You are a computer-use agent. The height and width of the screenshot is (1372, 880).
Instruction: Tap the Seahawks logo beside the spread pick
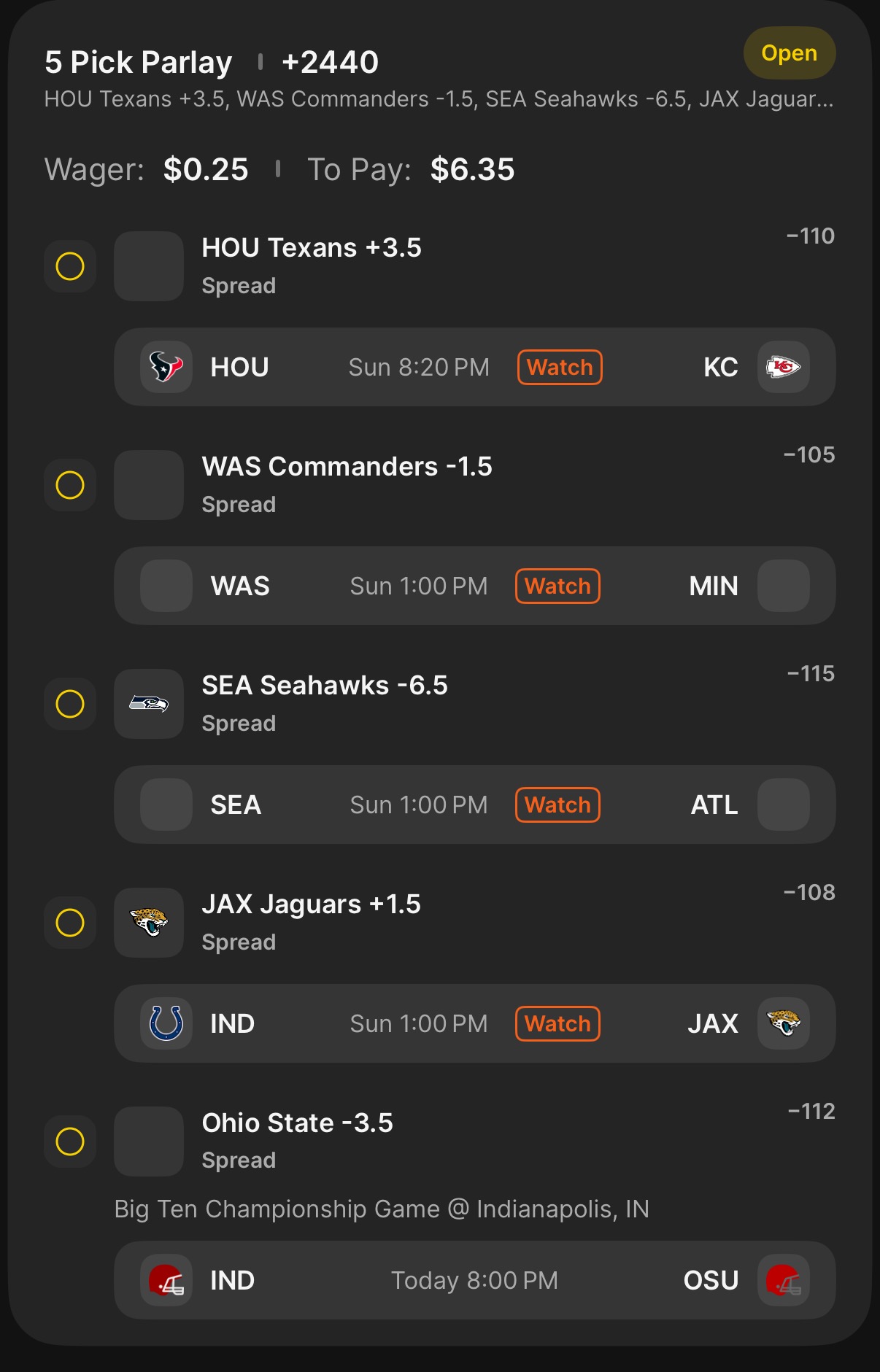pyautogui.click(x=149, y=704)
